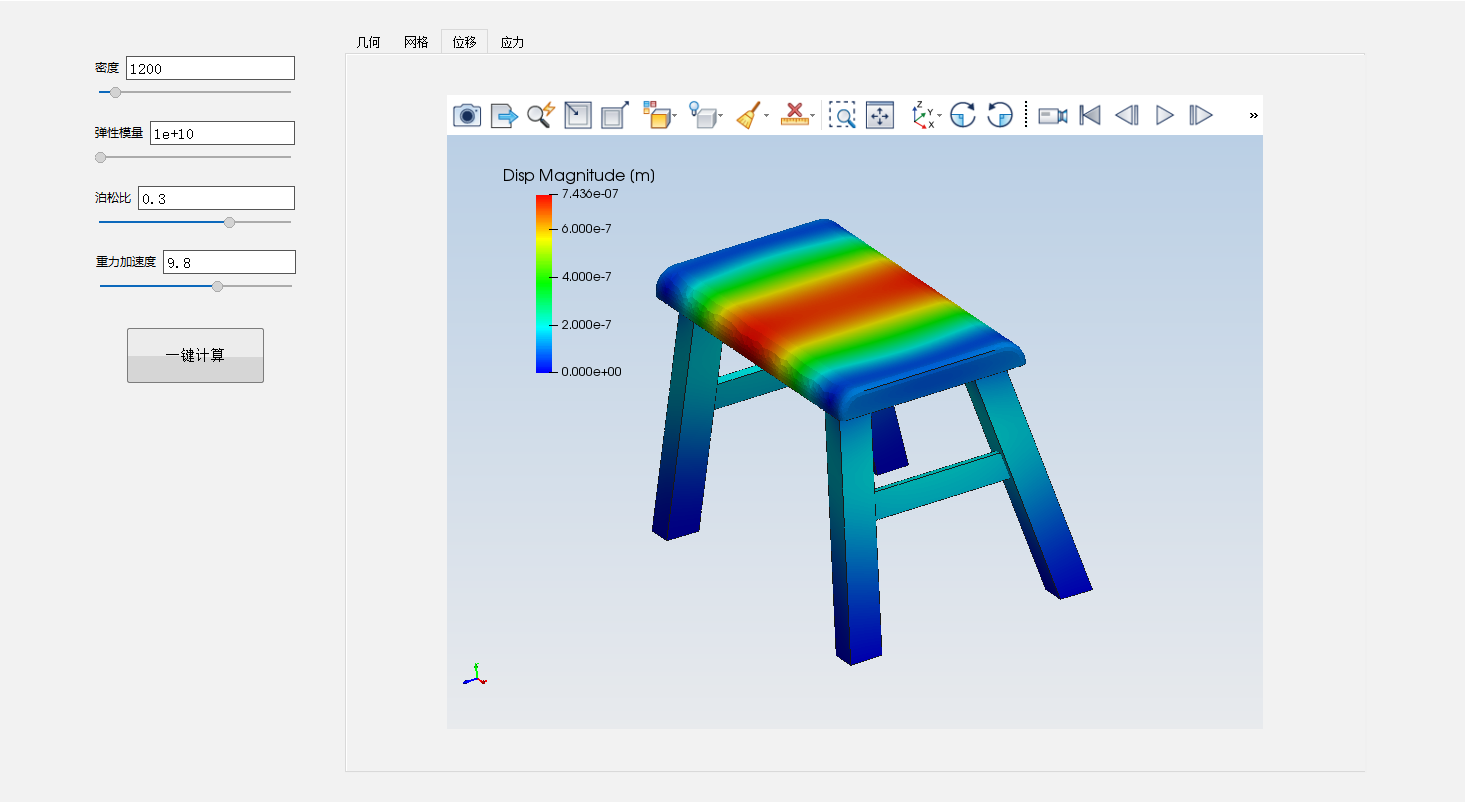Select the 位移 tab
This screenshot has width=1465, height=802.
click(464, 42)
